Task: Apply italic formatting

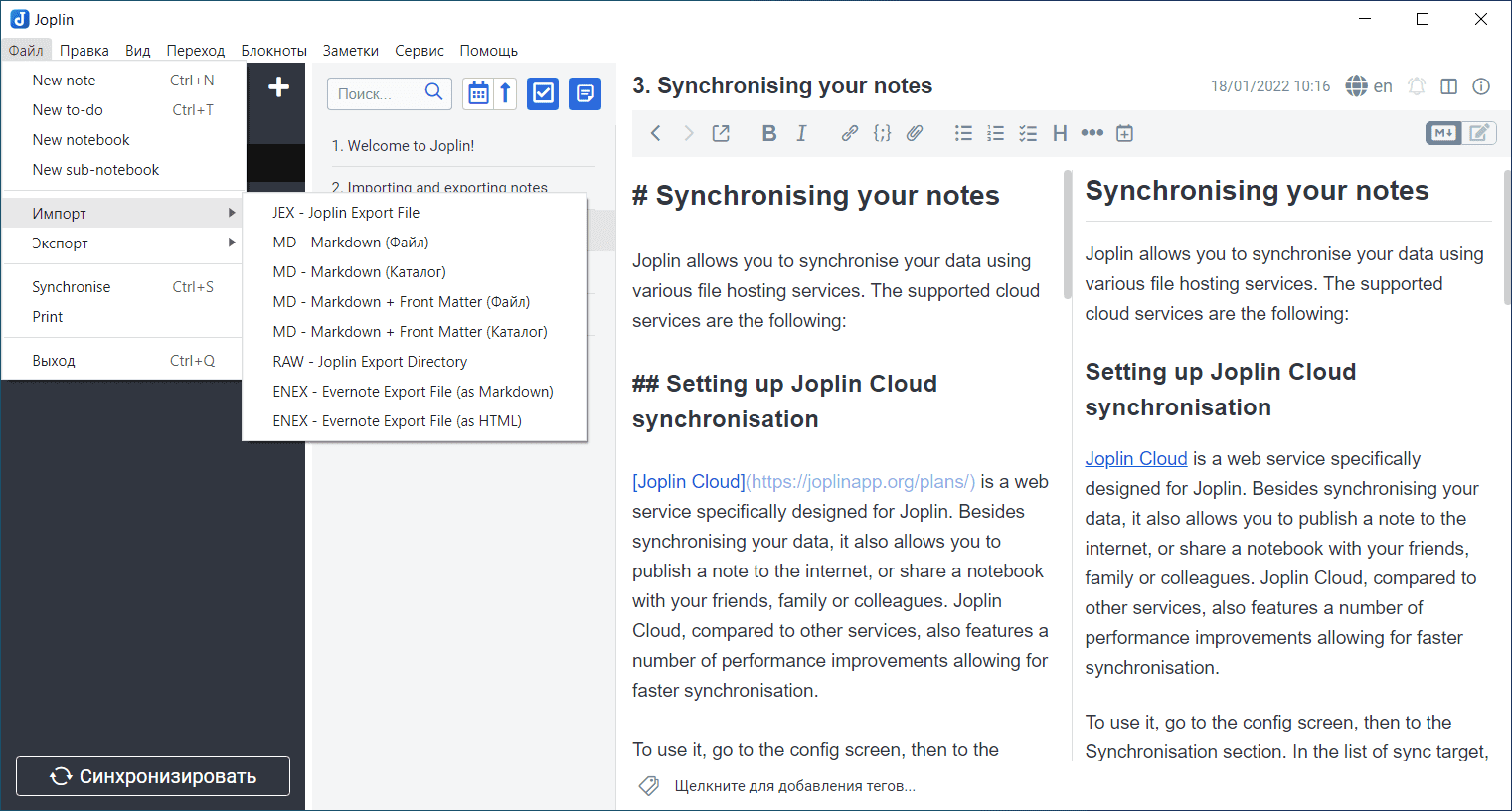Action: coord(801,133)
